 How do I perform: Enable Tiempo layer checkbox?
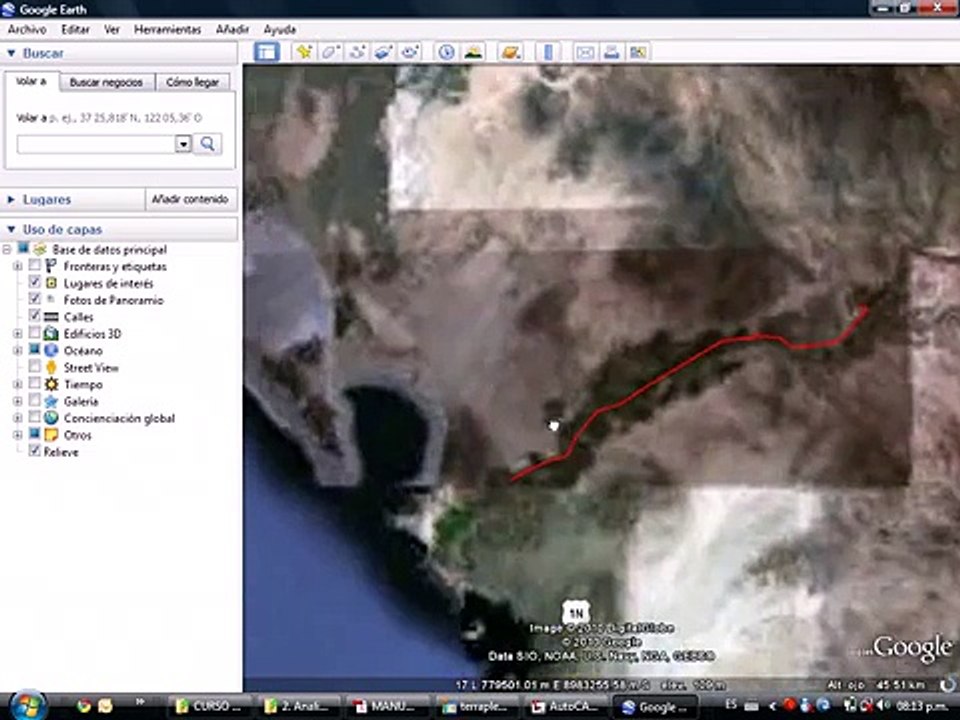point(35,383)
